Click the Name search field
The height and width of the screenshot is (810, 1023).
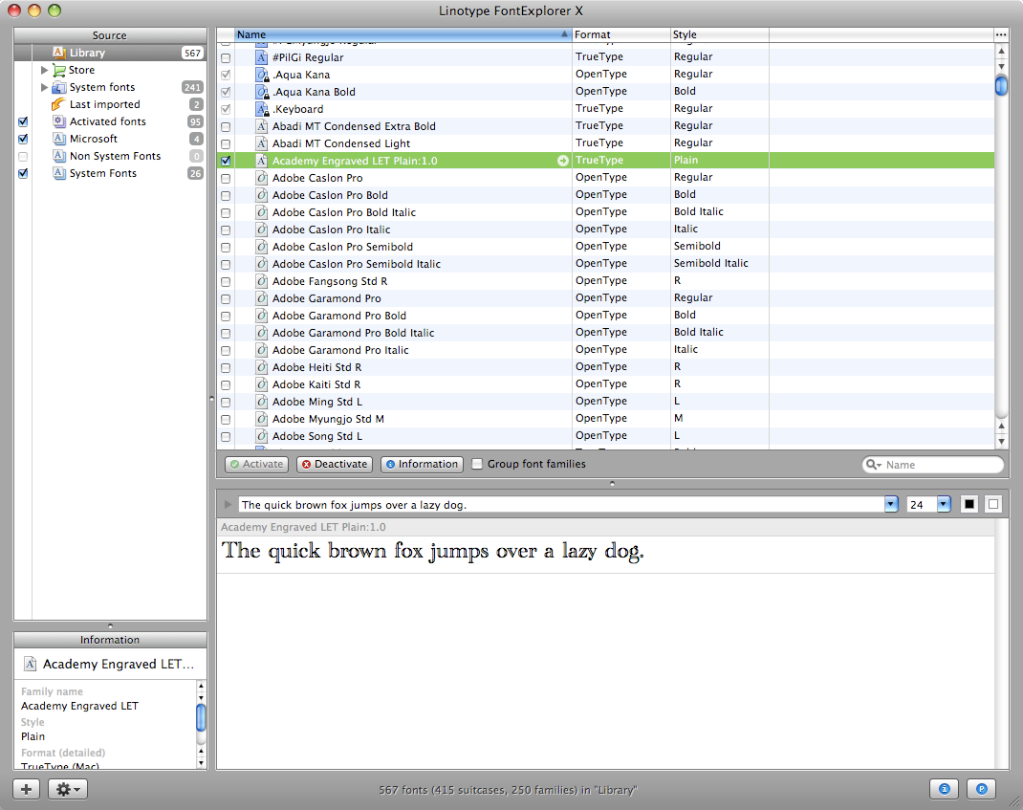[x=933, y=464]
